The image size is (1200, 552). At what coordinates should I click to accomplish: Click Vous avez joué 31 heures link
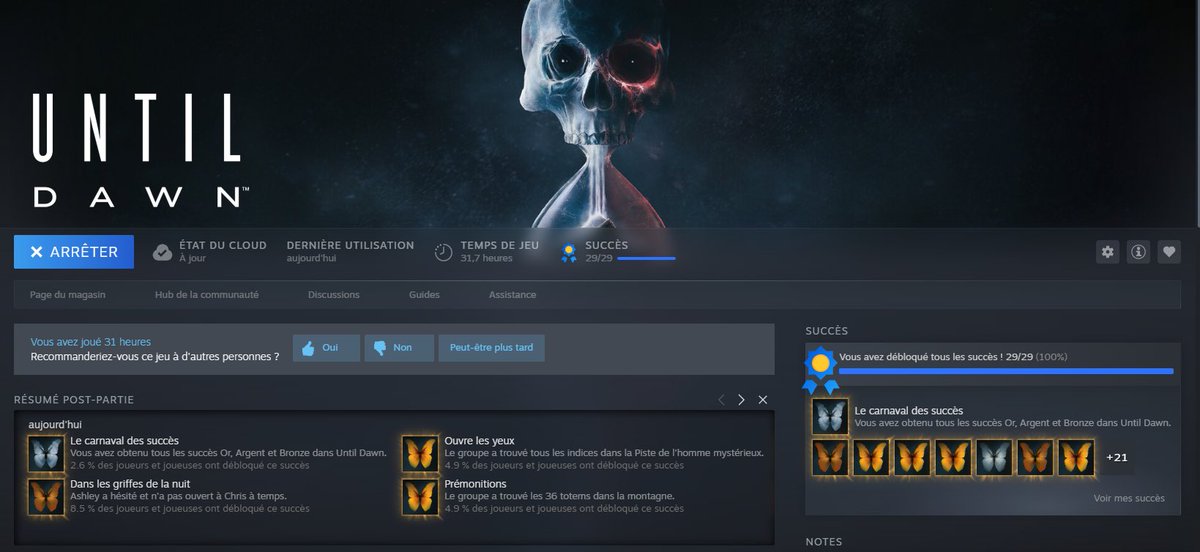[x=91, y=342]
